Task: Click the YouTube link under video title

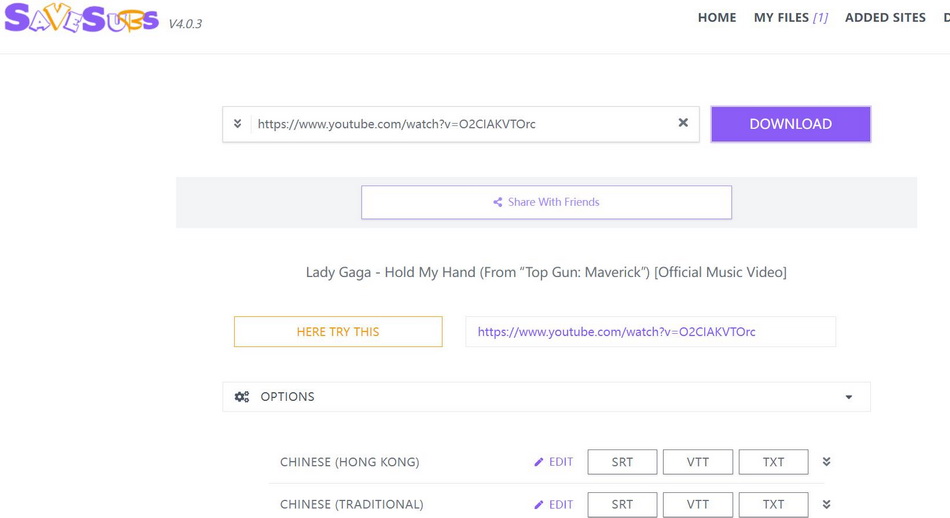Action: tap(616, 332)
